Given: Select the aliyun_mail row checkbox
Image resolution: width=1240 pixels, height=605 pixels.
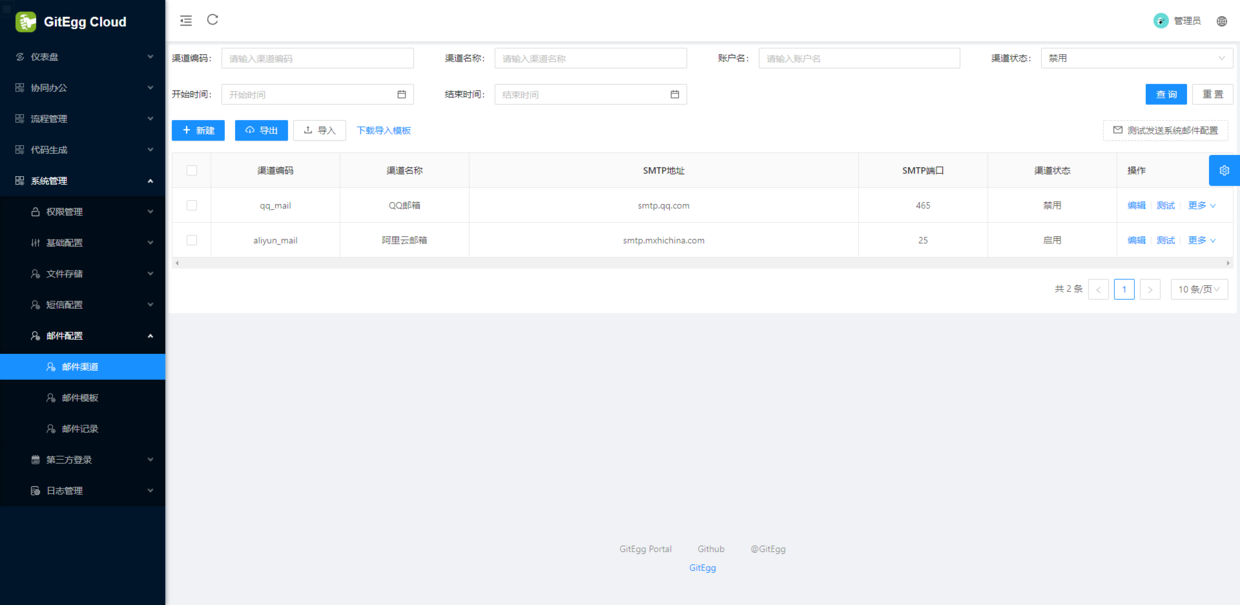Looking at the screenshot, I should 192,240.
